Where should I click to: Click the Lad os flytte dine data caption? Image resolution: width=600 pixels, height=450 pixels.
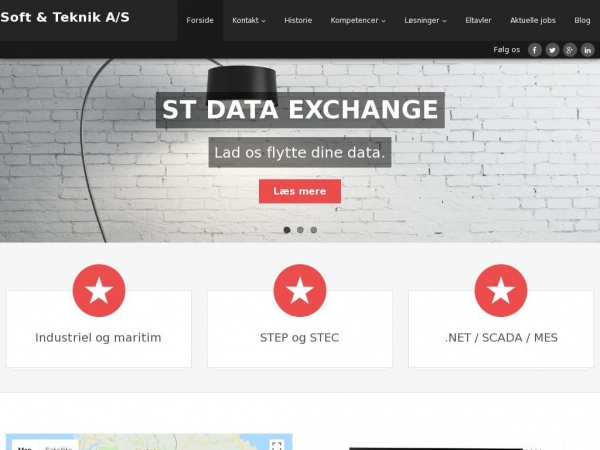tap(300, 152)
